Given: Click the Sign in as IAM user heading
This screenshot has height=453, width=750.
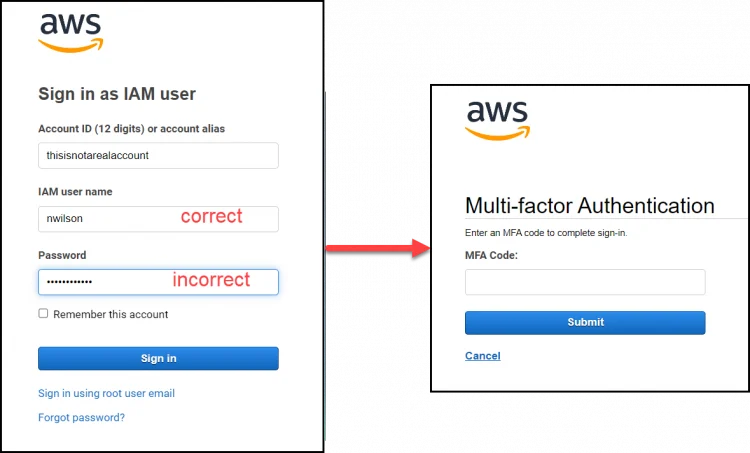Looking at the screenshot, I should pos(117,94).
